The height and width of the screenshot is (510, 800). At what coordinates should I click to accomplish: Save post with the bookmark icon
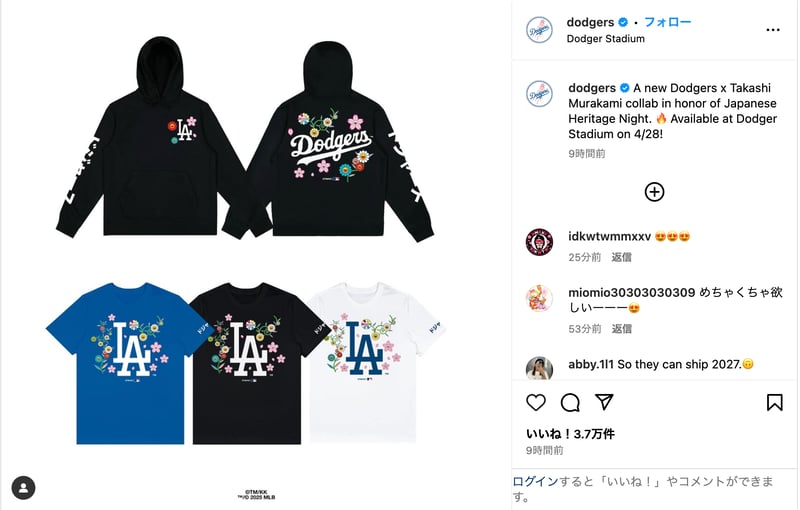774,402
